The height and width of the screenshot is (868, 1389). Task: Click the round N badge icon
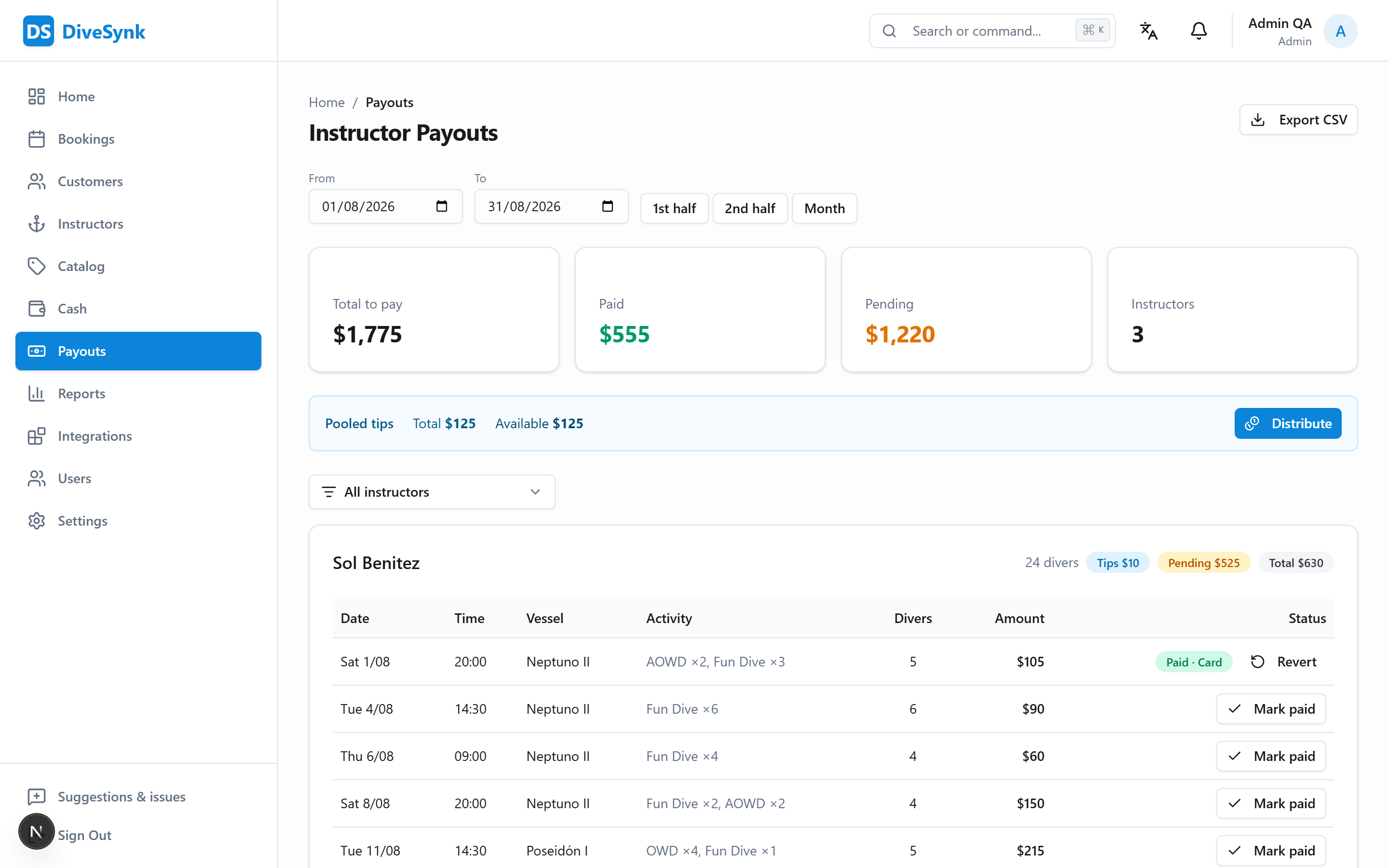[36, 831]
